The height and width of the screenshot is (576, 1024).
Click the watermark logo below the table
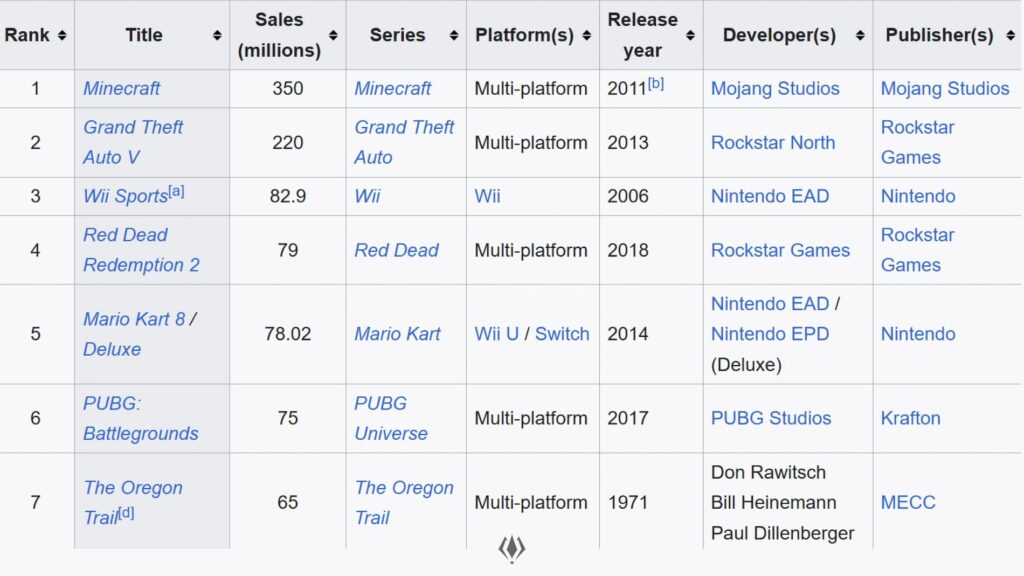point(512,548)
